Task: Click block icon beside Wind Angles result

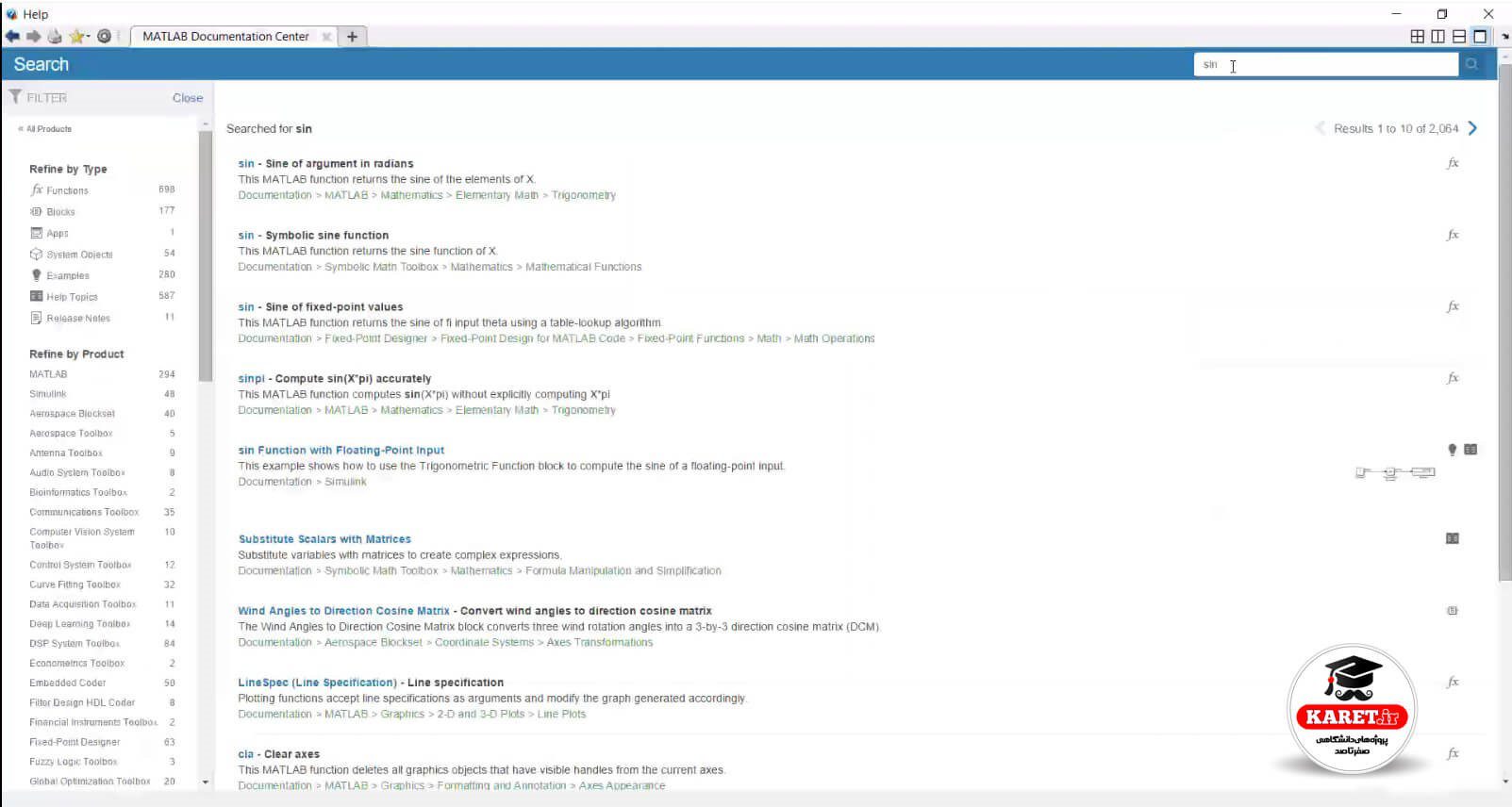Action: click(x=1453, y=611)
